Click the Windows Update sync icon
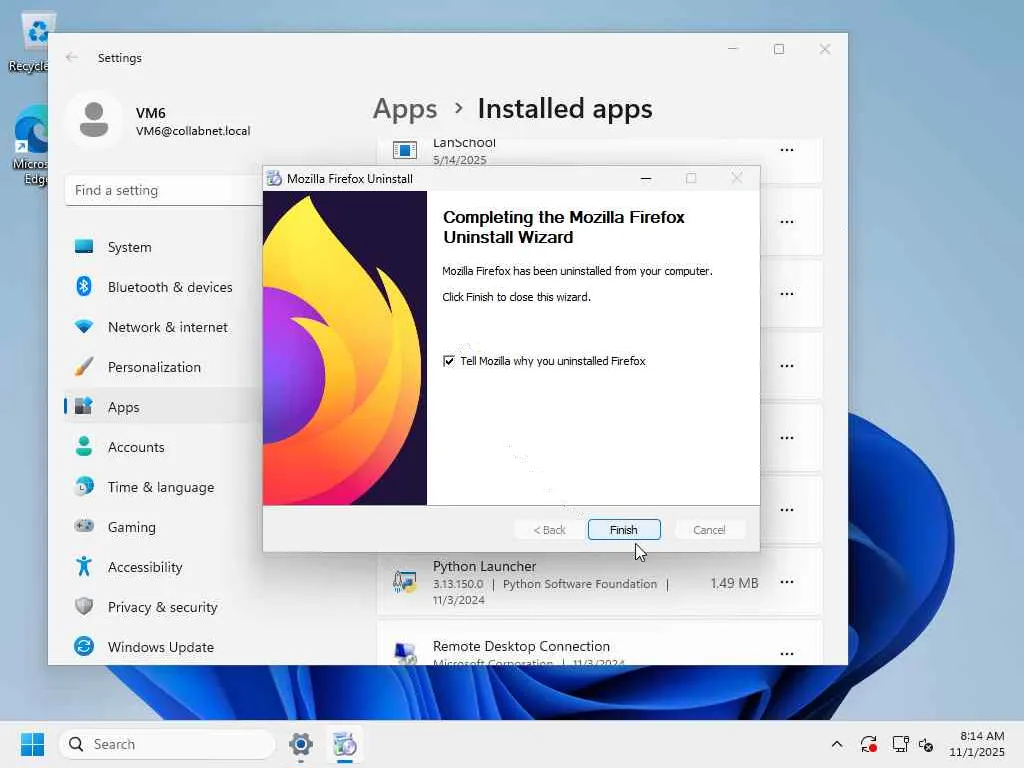 tap(84, 646)
